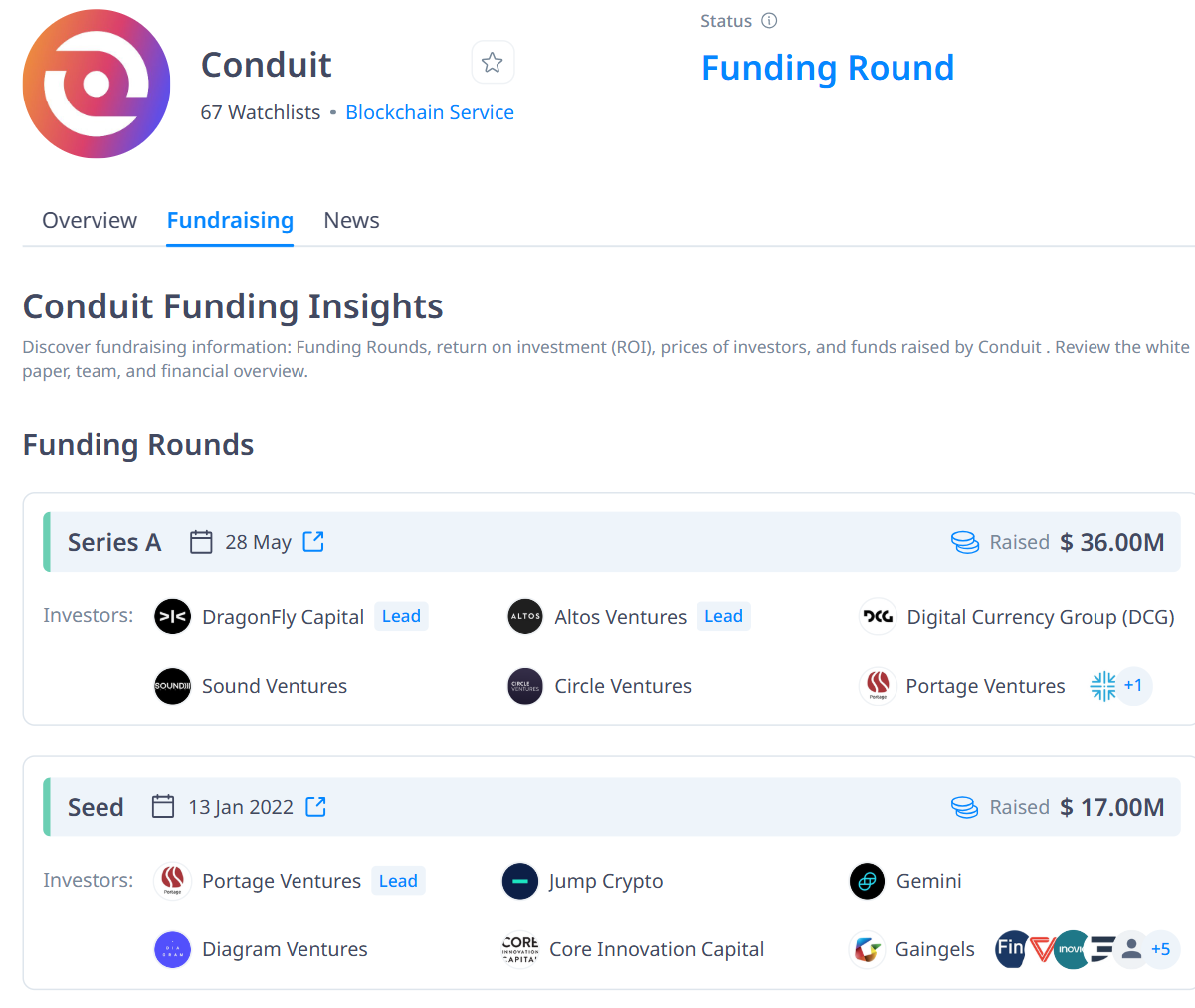This screenshot has width=1195, height=1008.
Task: Expand the +1 more Series A investors
Action: [1132, 686]
